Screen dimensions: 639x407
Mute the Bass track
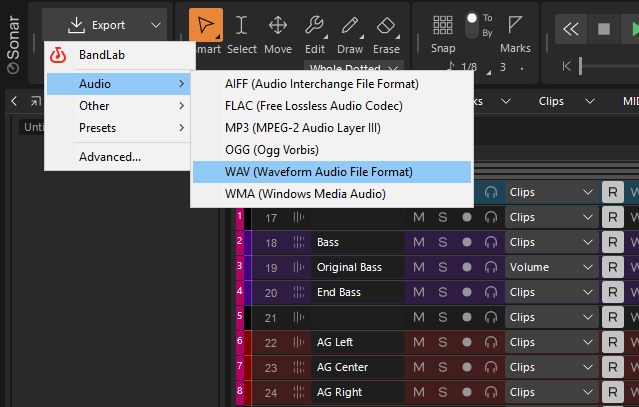pos(419,242)
